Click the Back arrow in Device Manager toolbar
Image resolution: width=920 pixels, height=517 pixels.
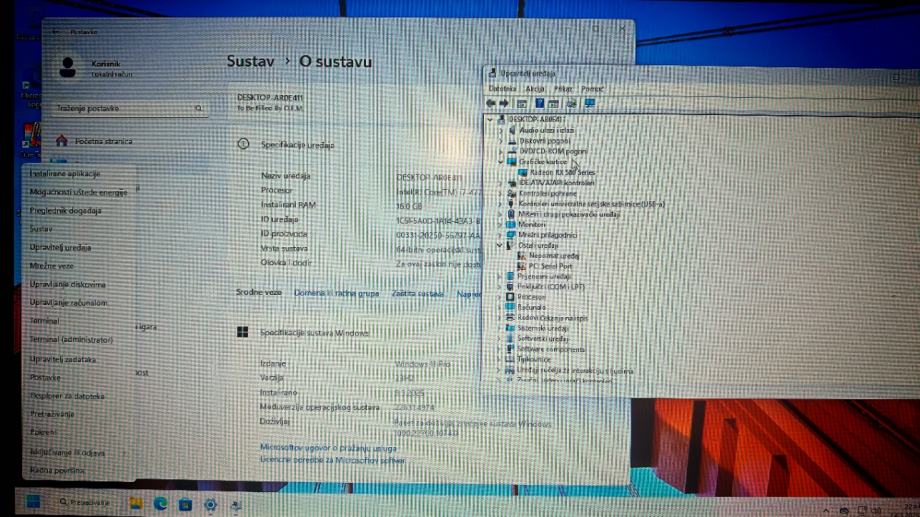[491, 103]
